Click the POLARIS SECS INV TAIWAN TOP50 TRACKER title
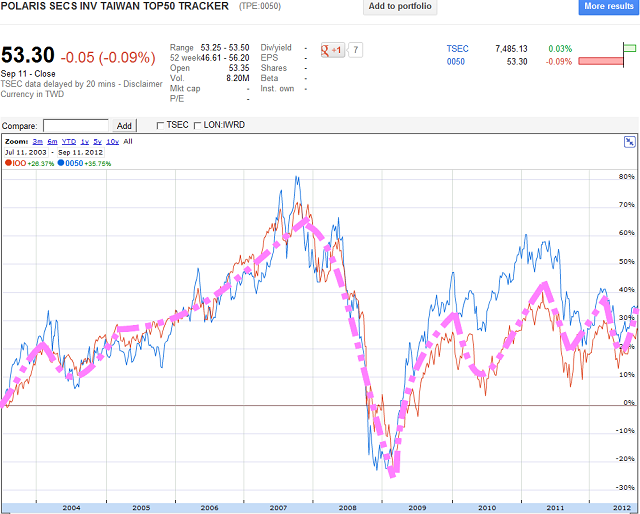The width and height of the screenshot is (640, 514). coord(115,6)
